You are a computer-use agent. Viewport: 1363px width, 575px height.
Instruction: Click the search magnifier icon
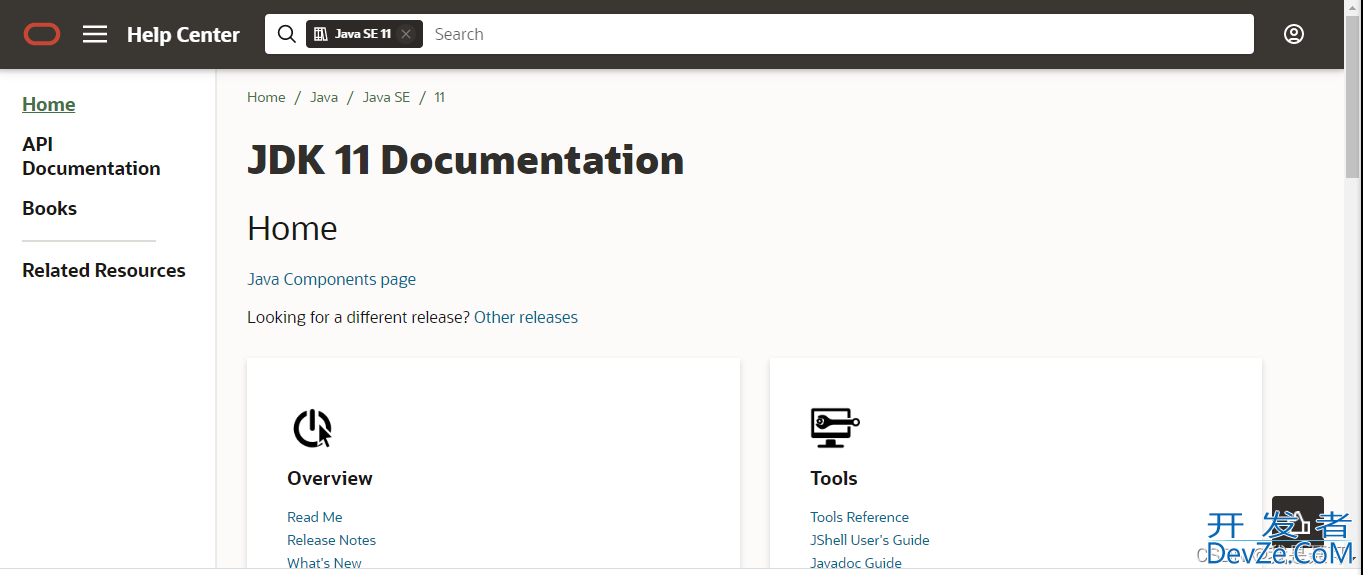coord(286,34)
